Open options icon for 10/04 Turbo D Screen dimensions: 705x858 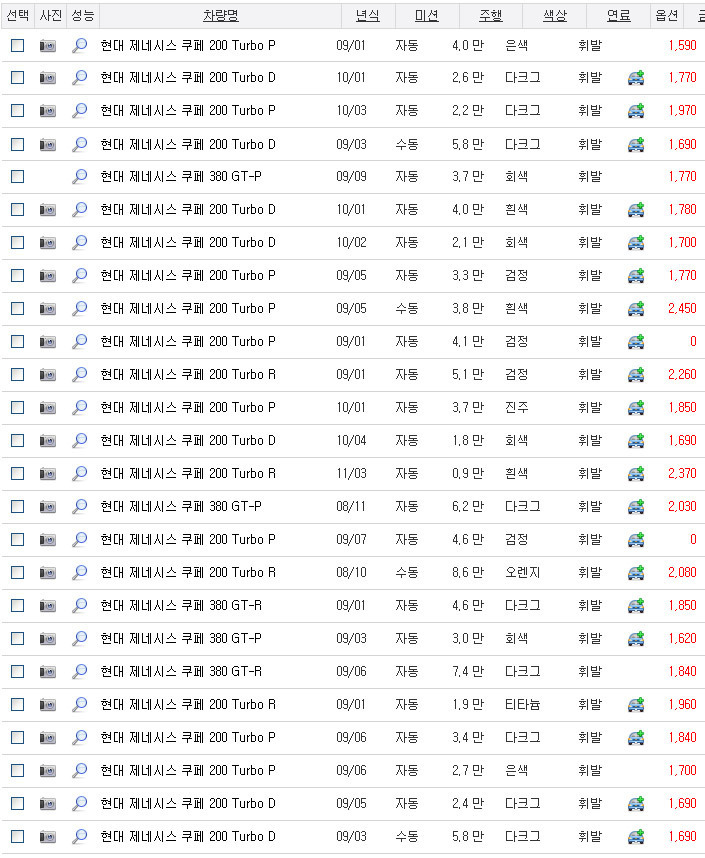[636, 440]
